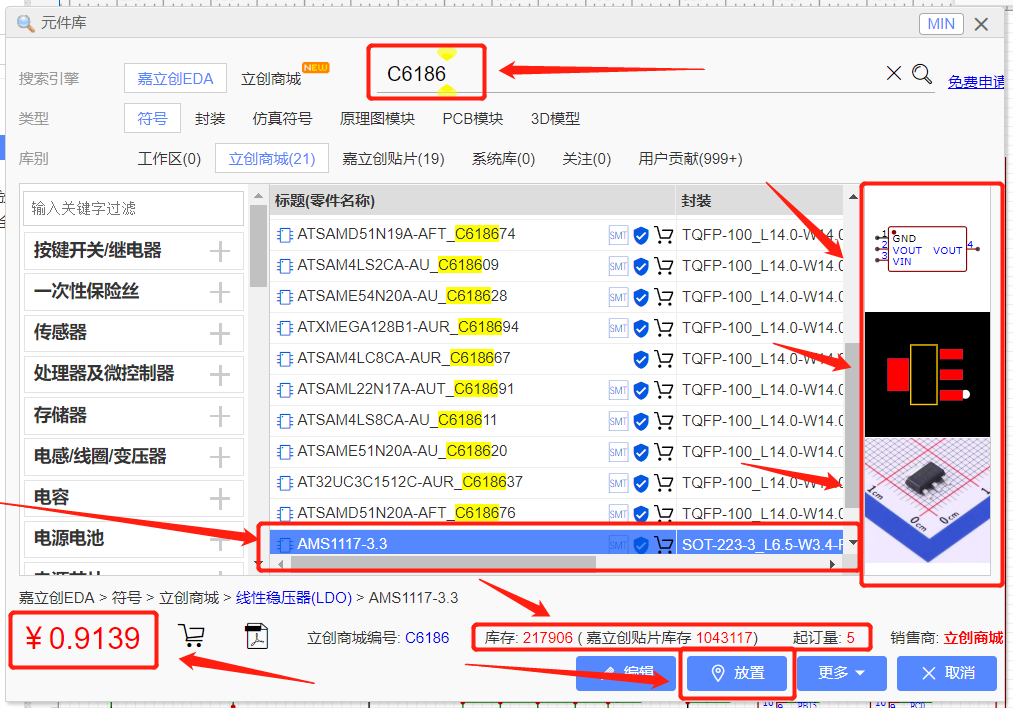
Task: Click cart icon in ATSAMD51N19A-AFT row
Action: [x=663, y=235]
